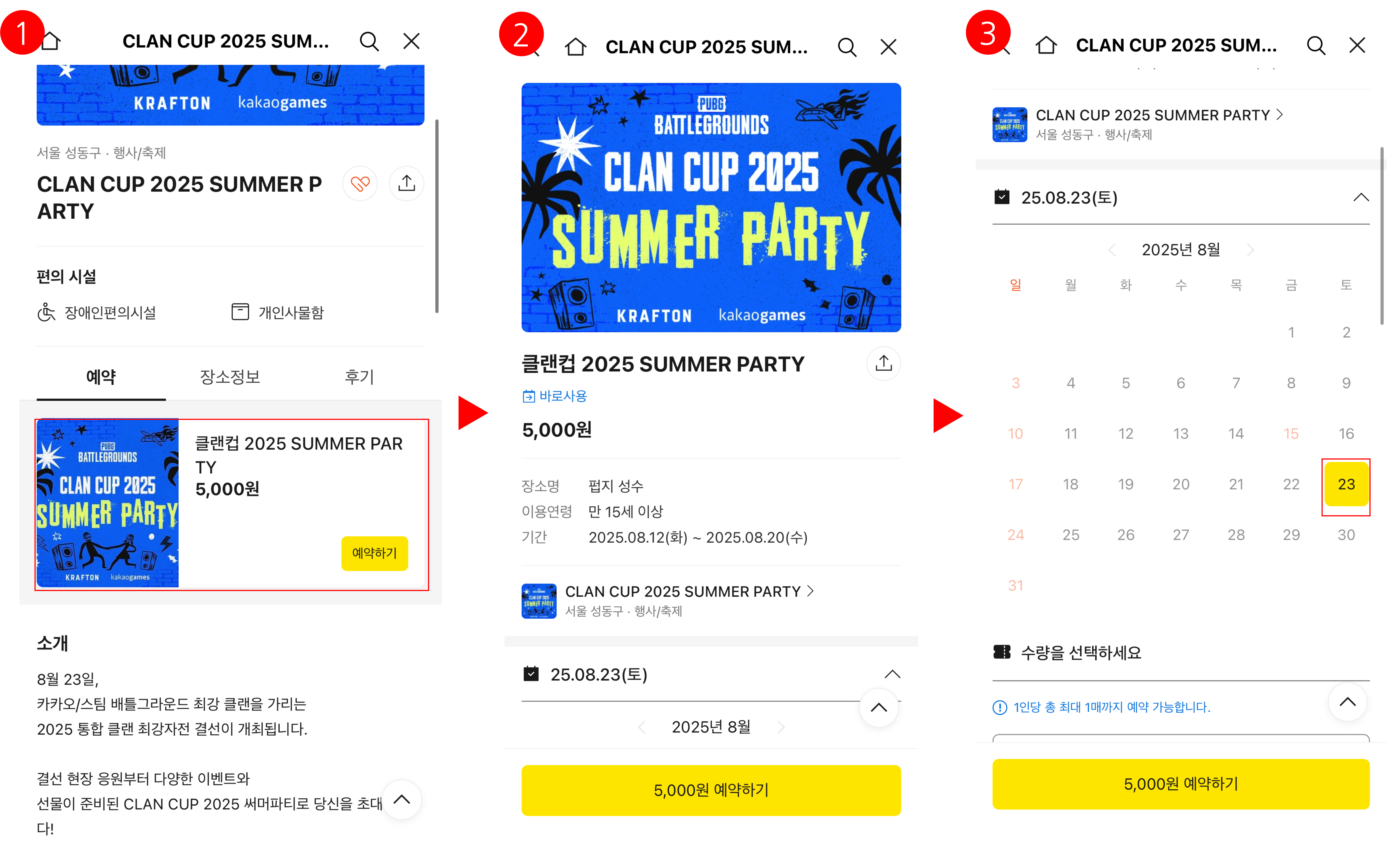Tap the home icon in the second screen header
This screenshot has width=1400, height=859.
coord(576,47)
